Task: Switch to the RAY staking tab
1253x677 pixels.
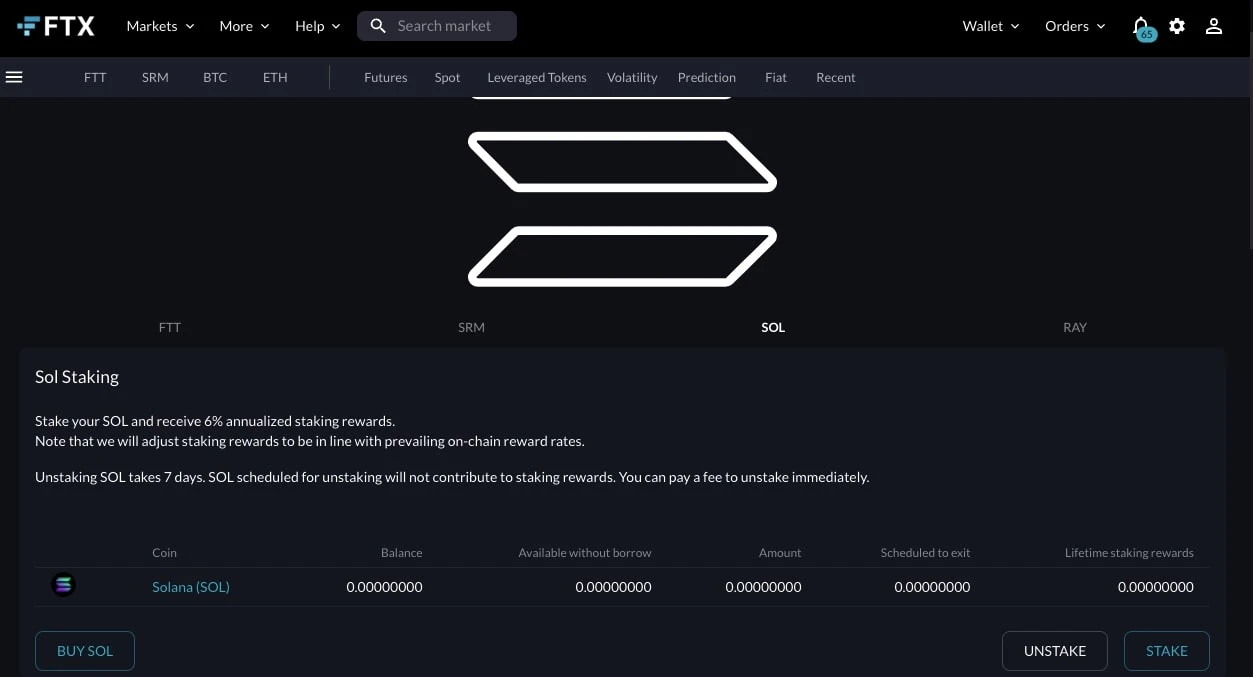Action: pos(1075,327)
